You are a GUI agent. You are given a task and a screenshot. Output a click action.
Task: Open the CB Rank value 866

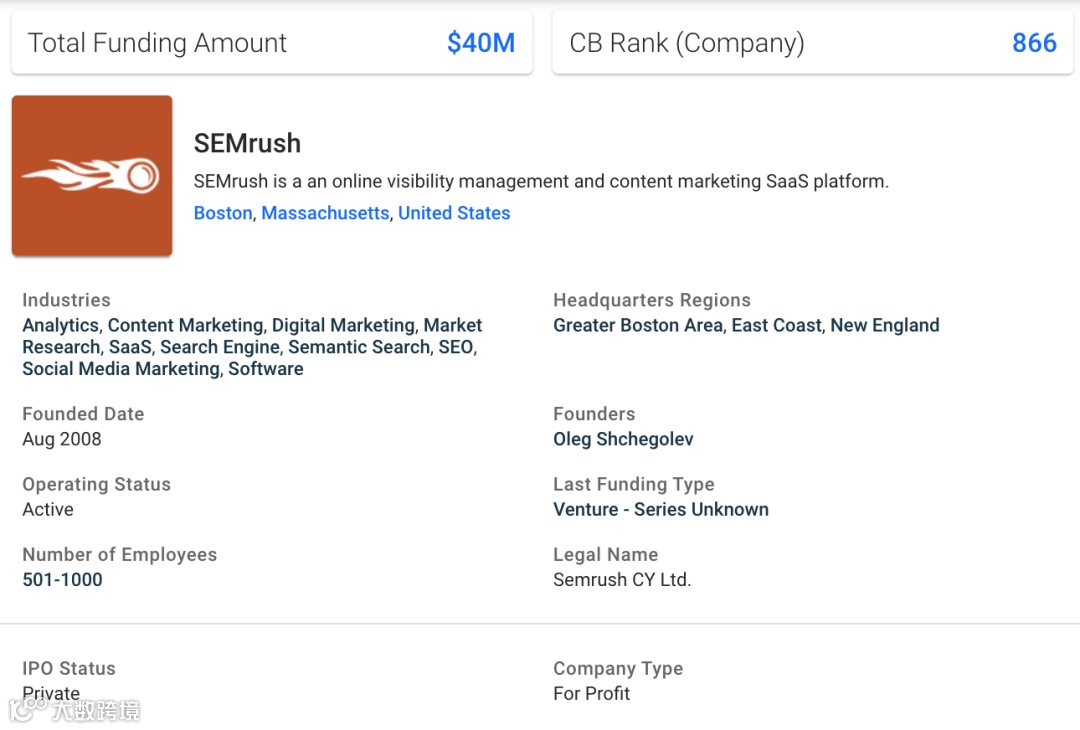(1034, 43)
